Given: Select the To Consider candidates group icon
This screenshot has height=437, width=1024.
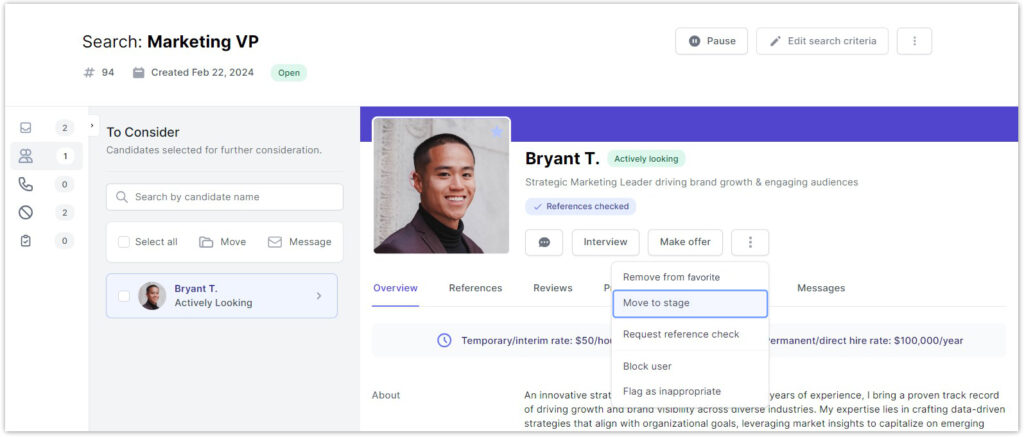Looking at the screenshot, I should 26,156.
